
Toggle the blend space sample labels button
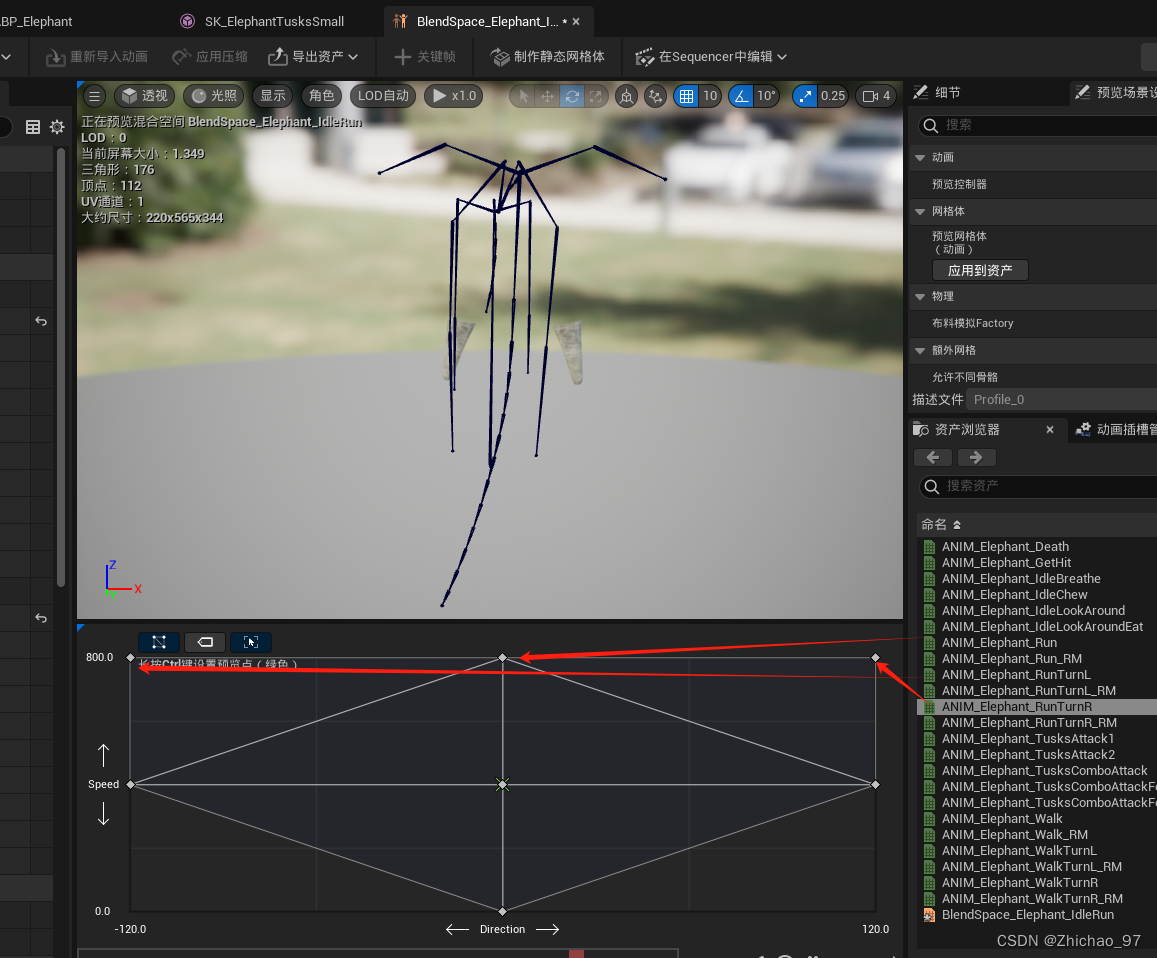(x=205, y=642)
